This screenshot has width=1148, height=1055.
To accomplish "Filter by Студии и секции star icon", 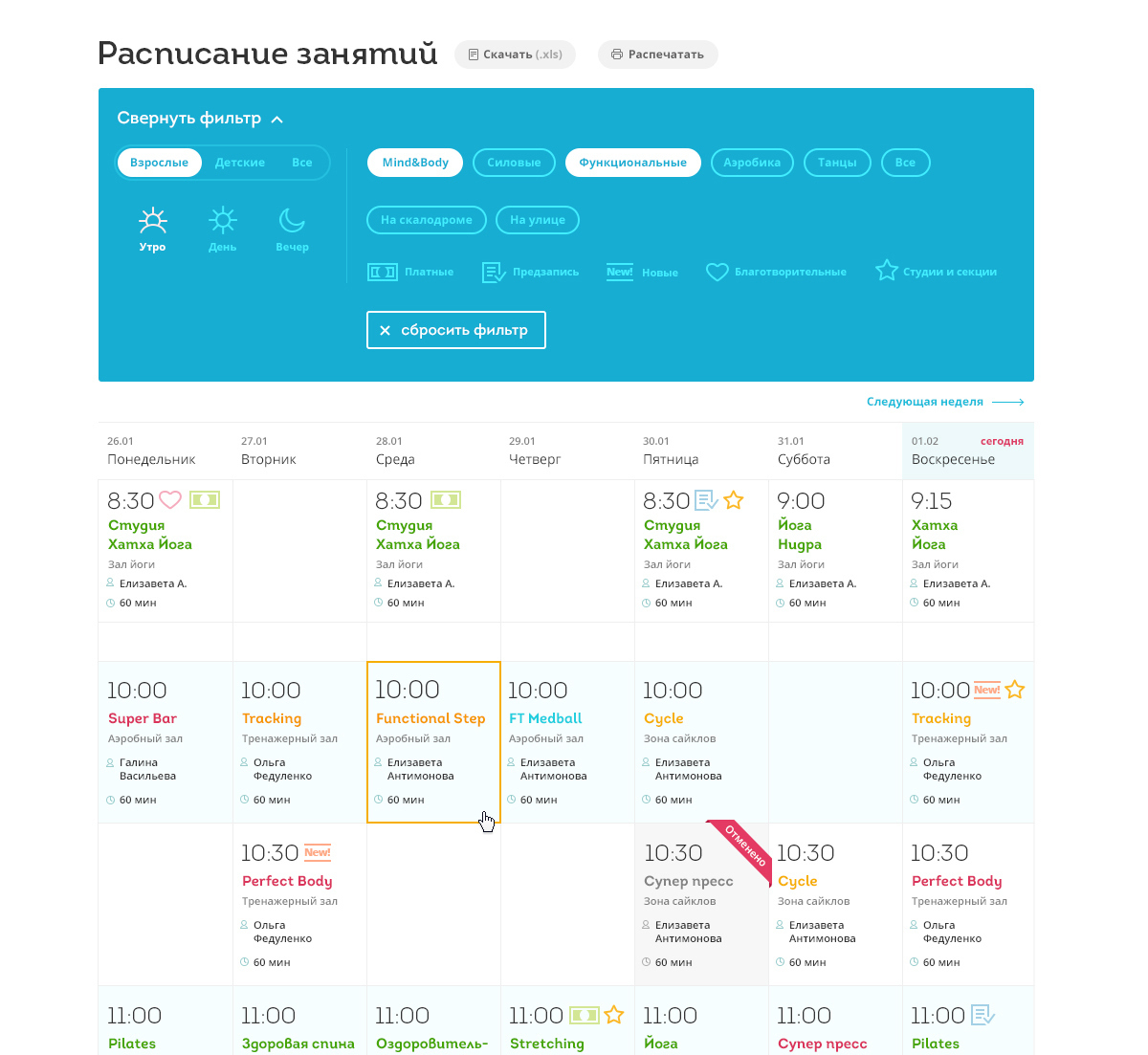I will [x=886, y=272].
